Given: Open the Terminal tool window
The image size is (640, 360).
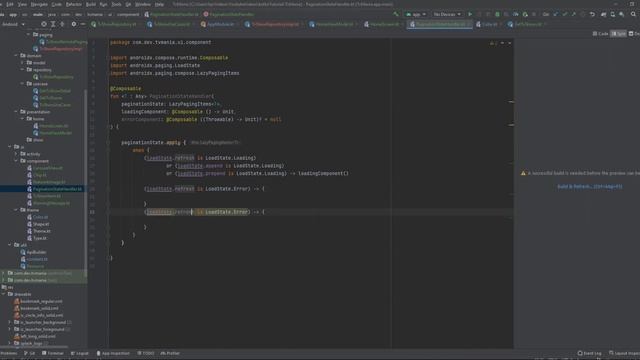Looking at the screenshot, I should (53, 353).
